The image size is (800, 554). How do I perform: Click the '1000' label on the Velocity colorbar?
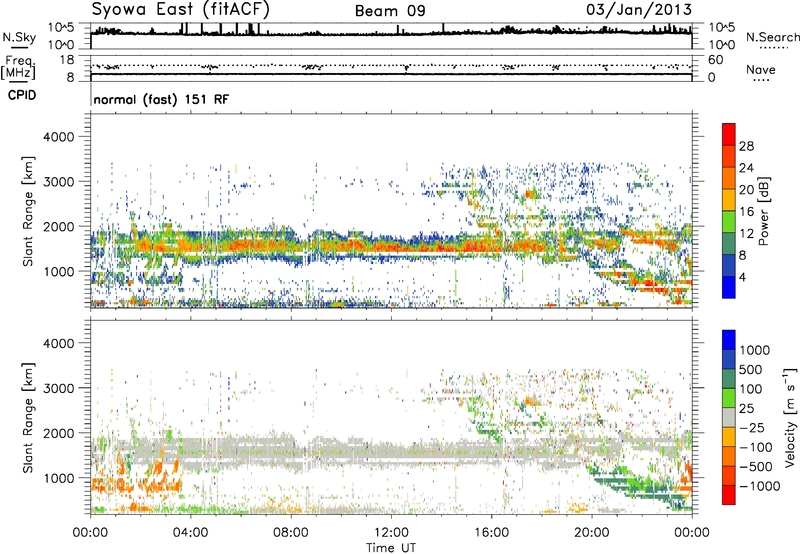[755, 350]
